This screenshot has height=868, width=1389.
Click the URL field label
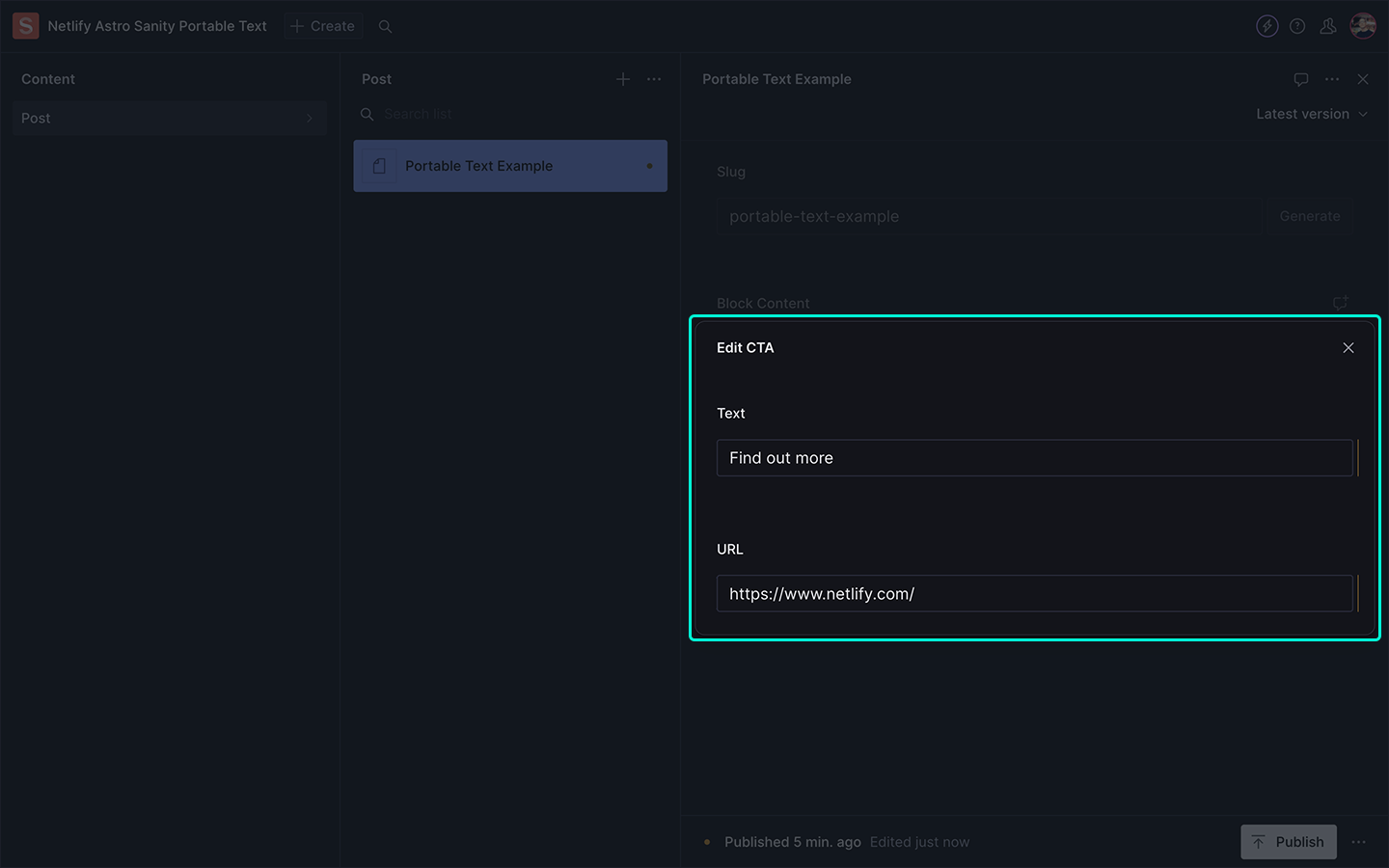(x=730, y=549)
